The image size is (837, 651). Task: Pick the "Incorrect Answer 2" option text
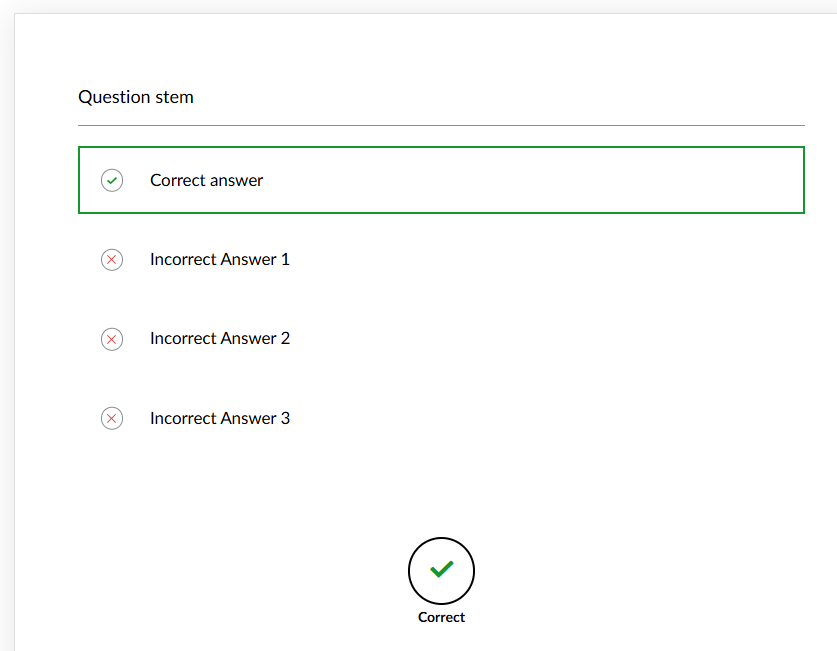click(219, 339)
